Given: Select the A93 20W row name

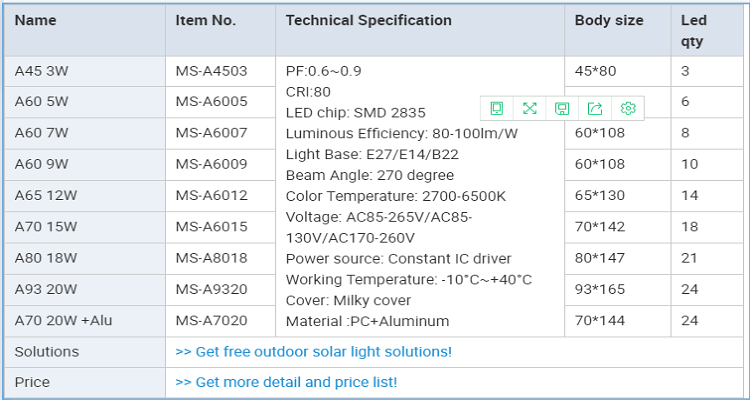Looking at the screenshot, I should coord(45,290).
